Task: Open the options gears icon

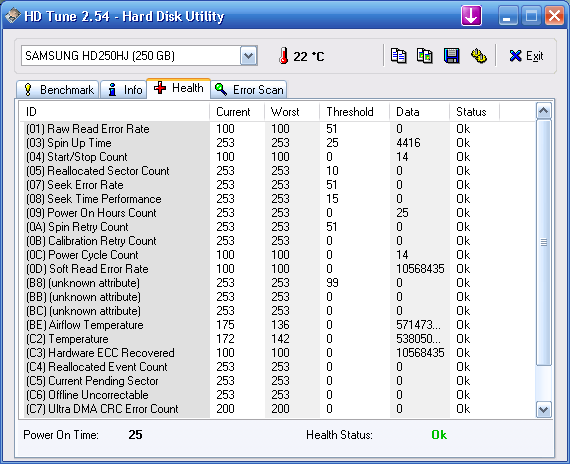Action: pos(478,56)
